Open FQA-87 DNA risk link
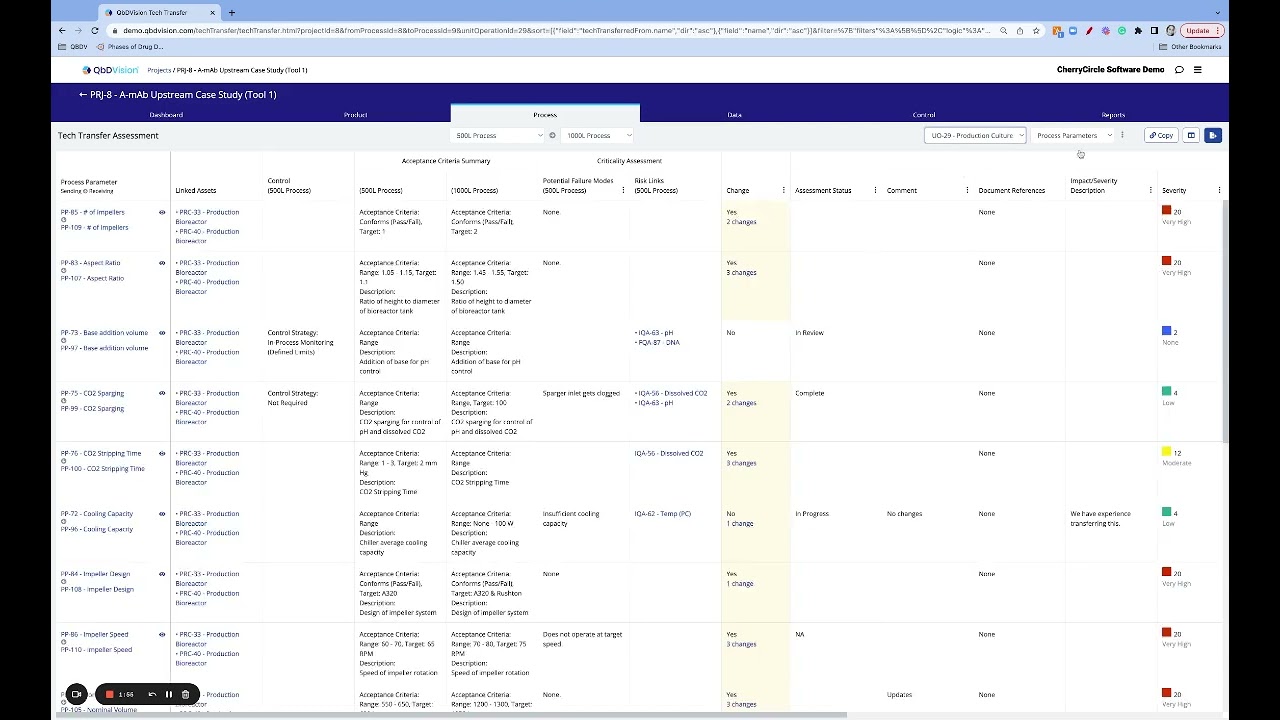The height and width of the screenshot is (720, 1280). (657, 343)
